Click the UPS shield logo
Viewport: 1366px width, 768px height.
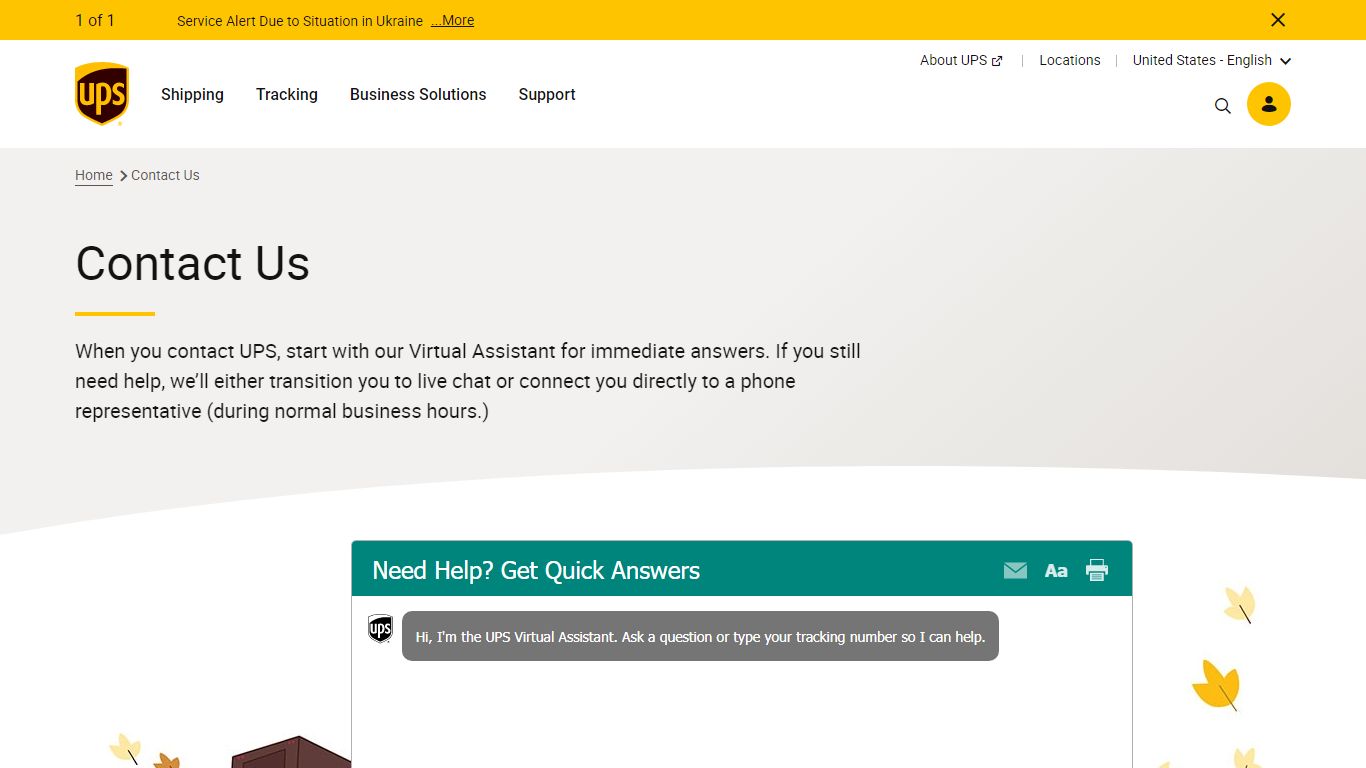point(102,94)
